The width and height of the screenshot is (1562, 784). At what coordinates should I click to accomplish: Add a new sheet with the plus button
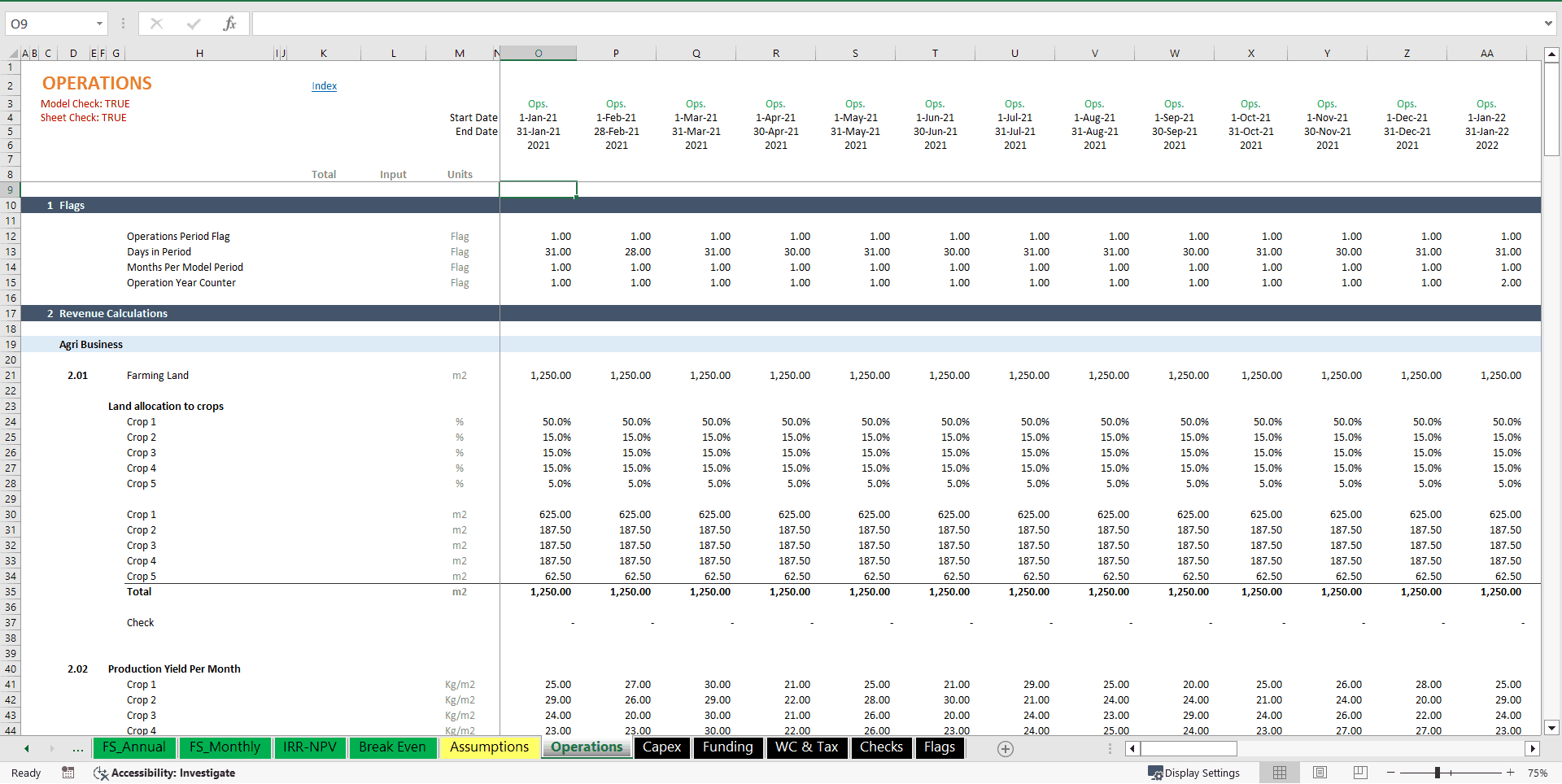coord(1006,749)
